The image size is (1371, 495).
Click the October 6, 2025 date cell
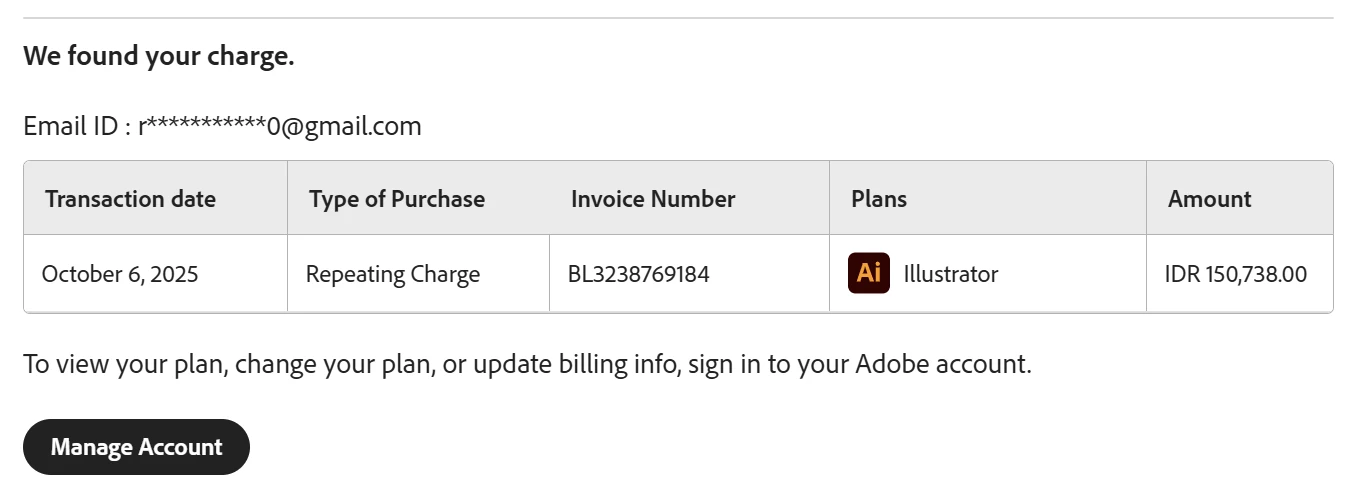pyautogui.click(x=120, y=274)
